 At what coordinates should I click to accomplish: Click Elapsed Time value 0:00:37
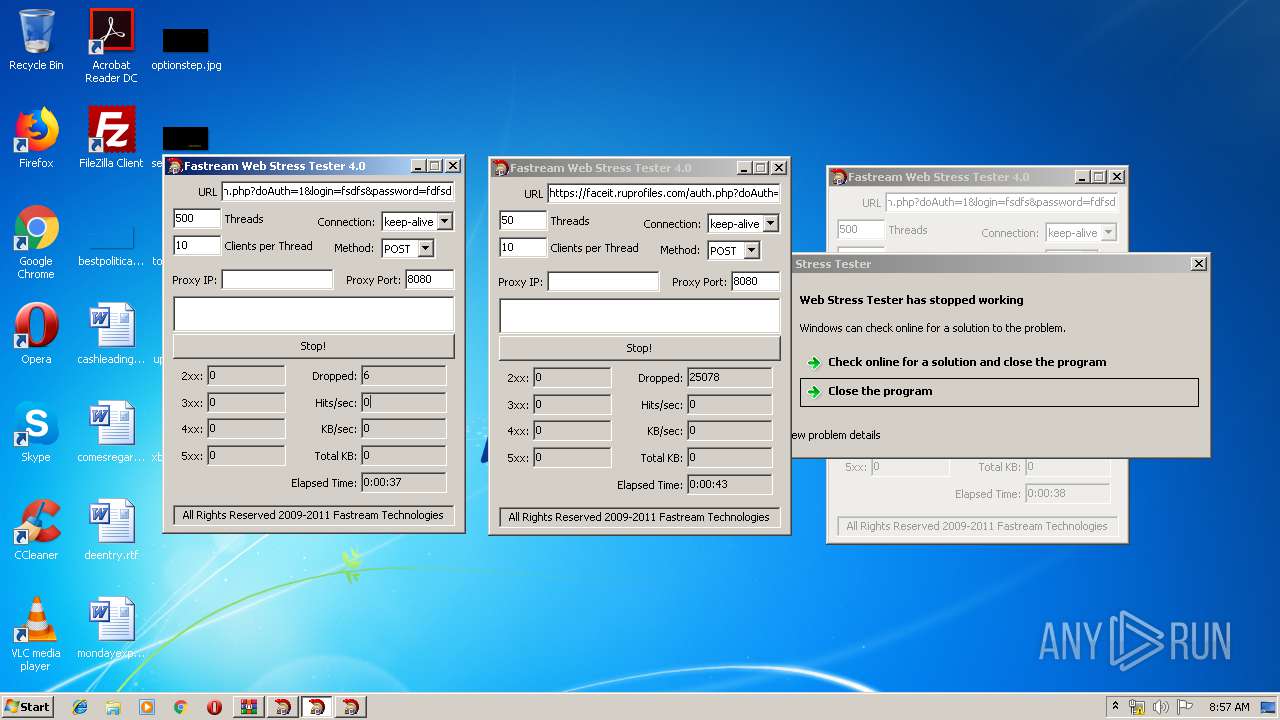point(403,482)
